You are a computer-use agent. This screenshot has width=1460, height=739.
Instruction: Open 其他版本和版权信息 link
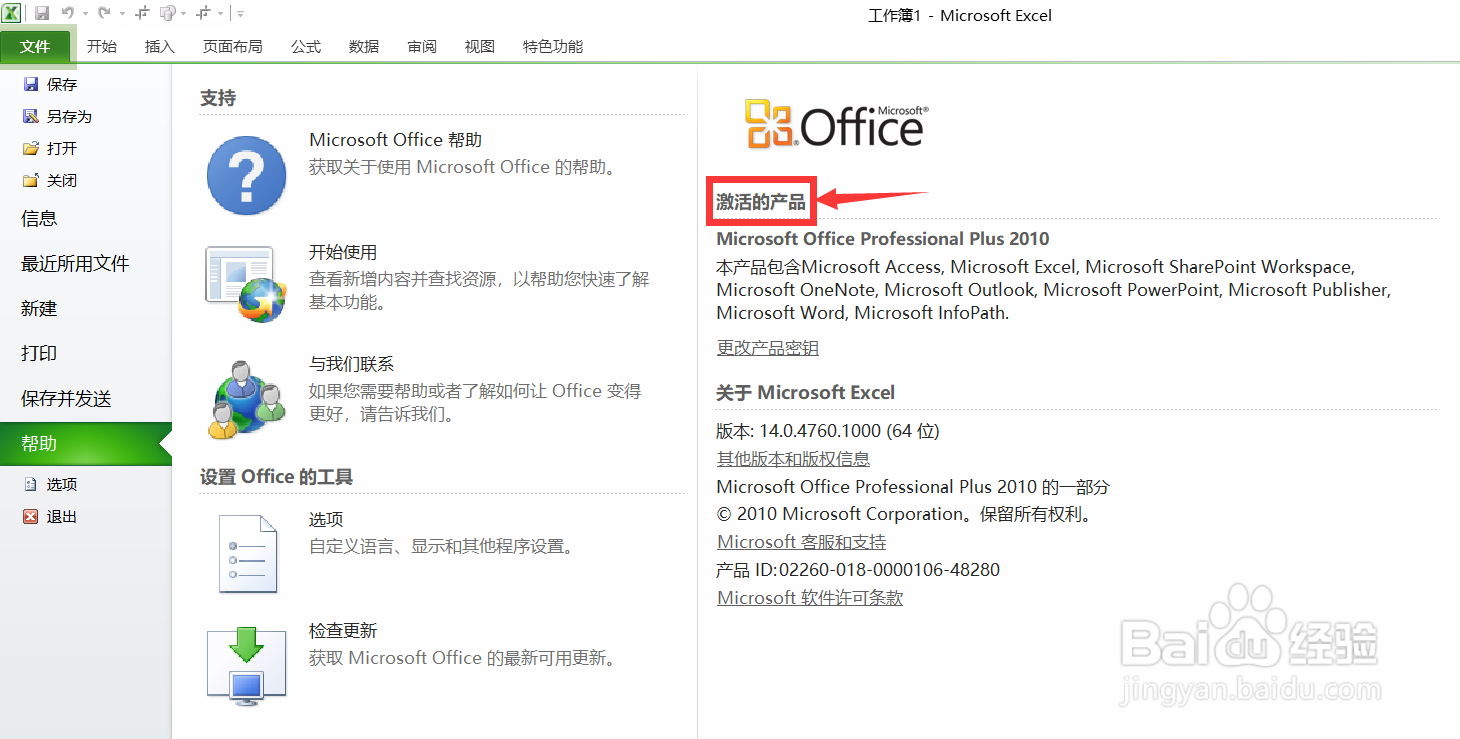(x=793, y=459)
